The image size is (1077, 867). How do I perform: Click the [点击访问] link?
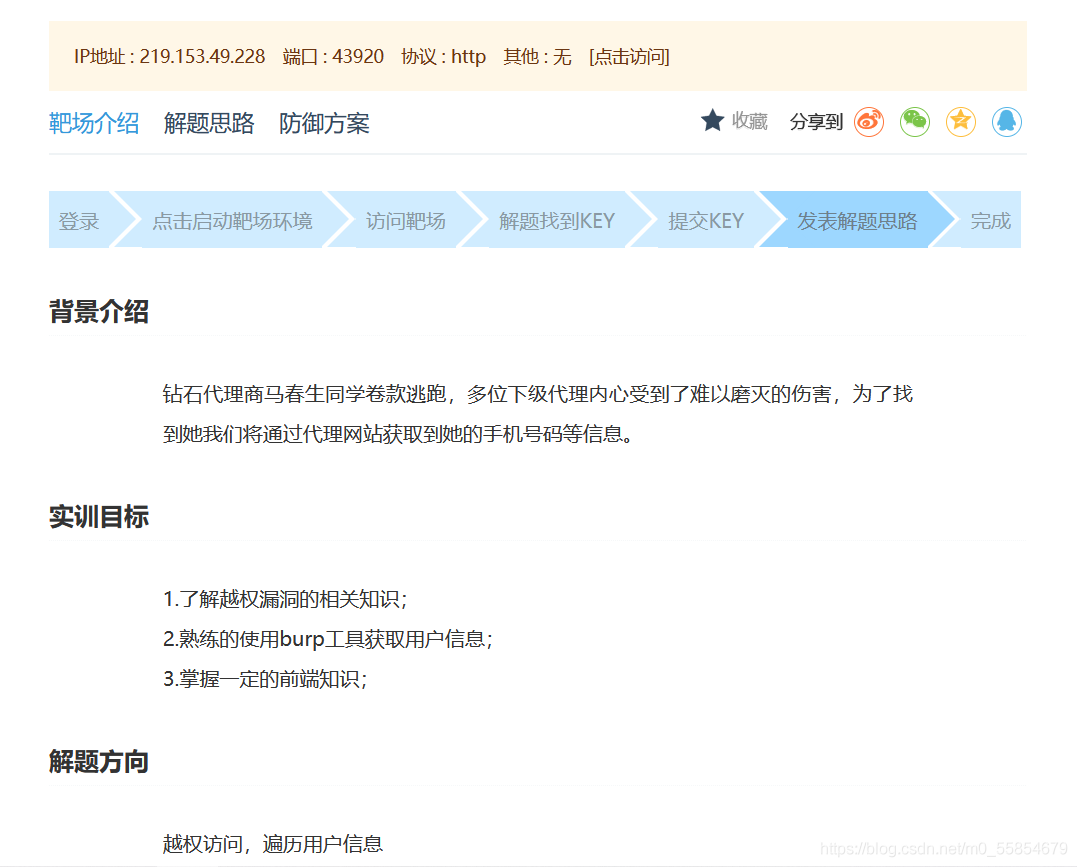(629, 56)
